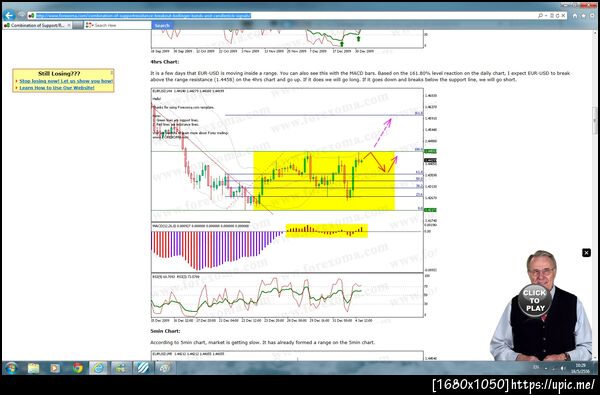Screen dimensions: 600x395
Task: Open a new tab button
Action: [78, 25]
